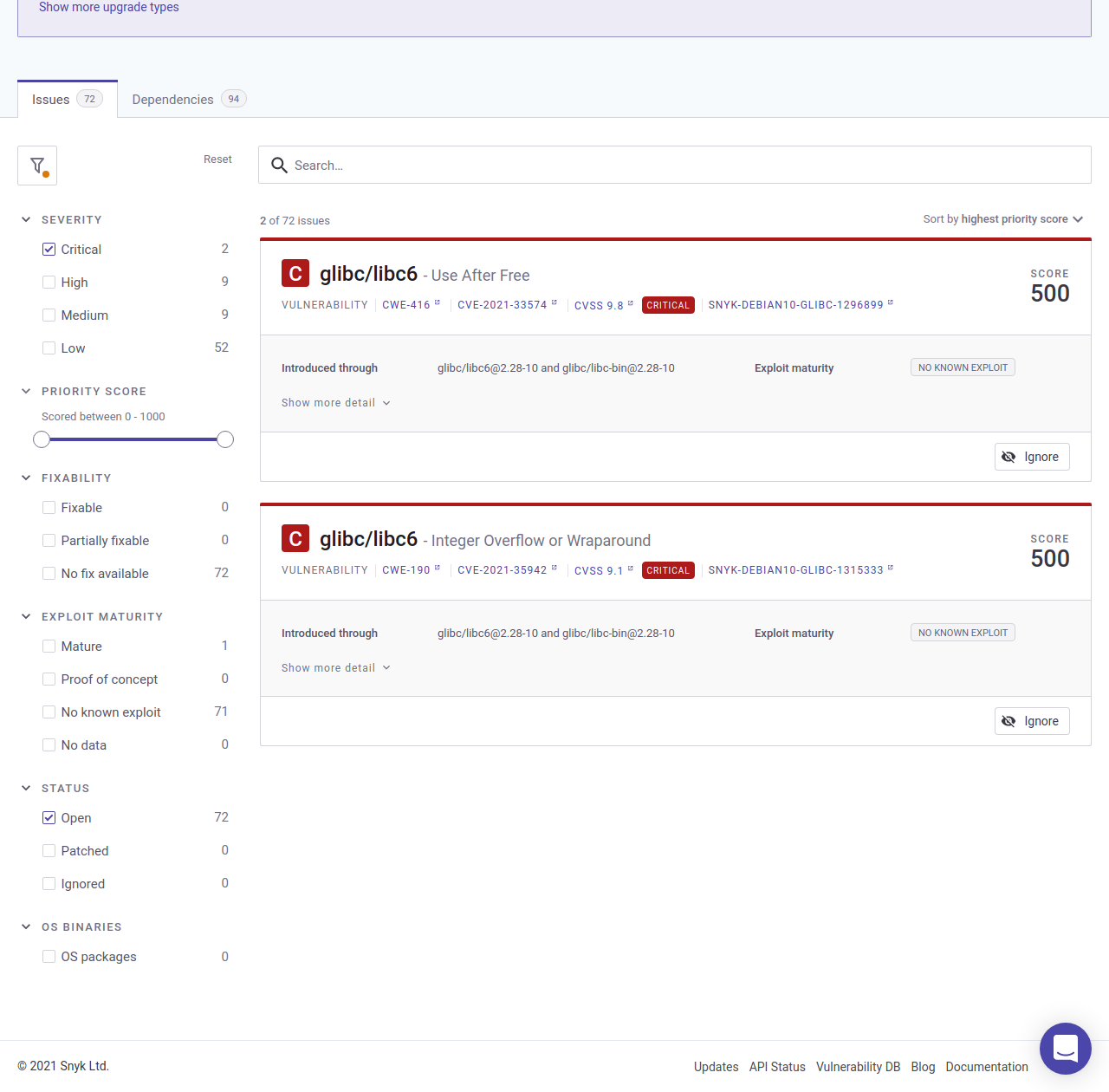This screenshot has width=1109, height=1092.
Task: Check the Patched status filter
Action: click(x=49, y=851)
